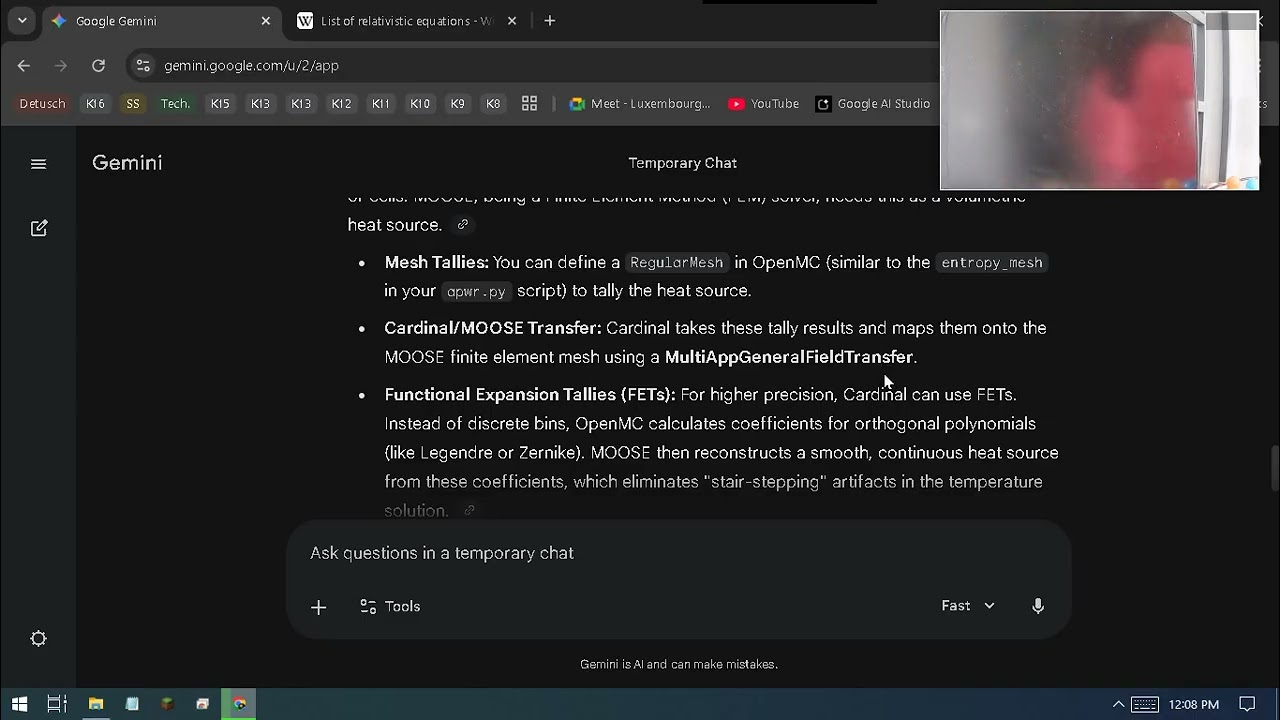This screenshot has height=720, width=1280.
Task: Expand the Fast model selector dropdown
Action: (x=968, y=606)
